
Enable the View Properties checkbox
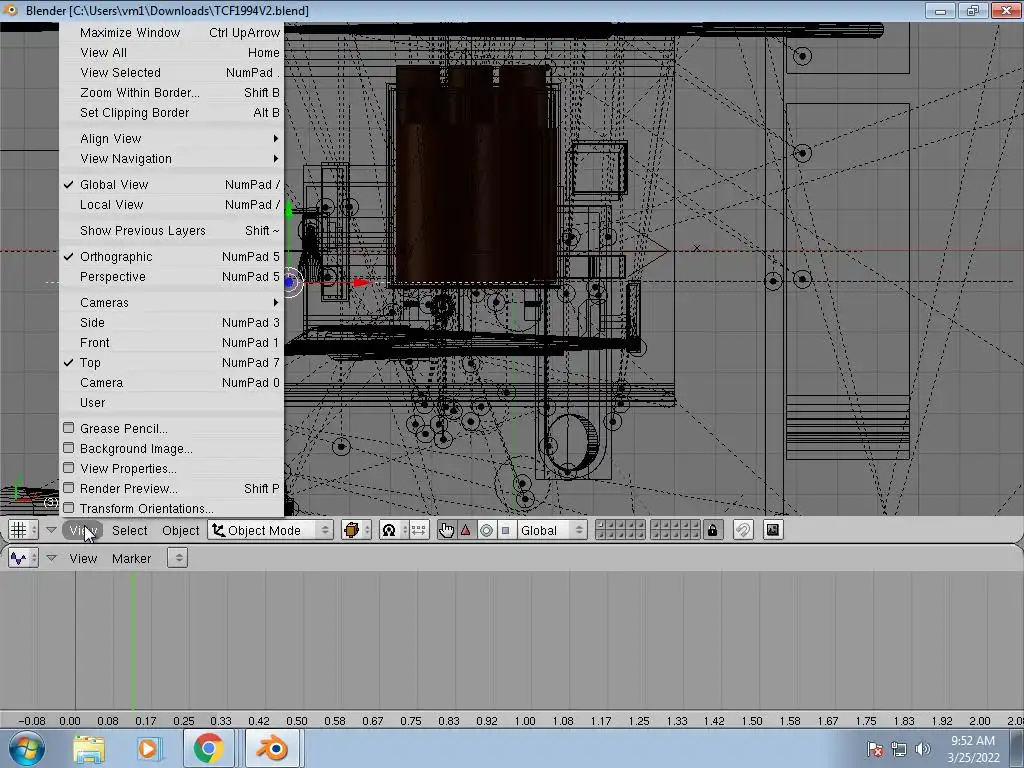[x=69, y=468]
